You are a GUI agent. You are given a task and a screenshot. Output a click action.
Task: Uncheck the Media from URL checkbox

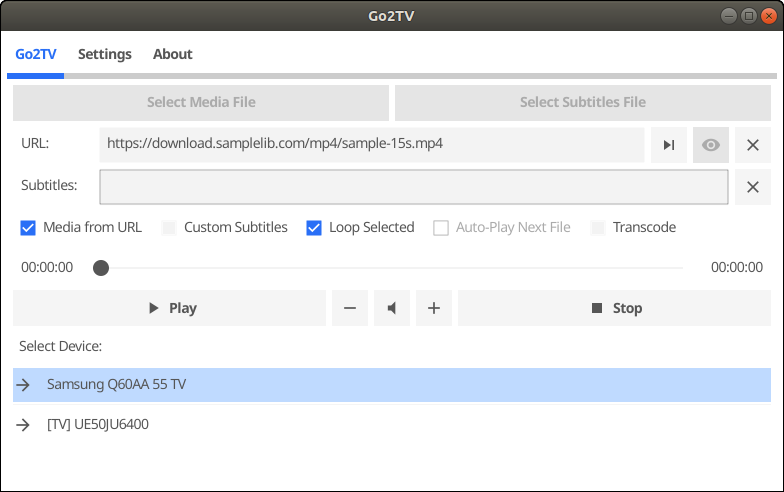click(28, 228)
